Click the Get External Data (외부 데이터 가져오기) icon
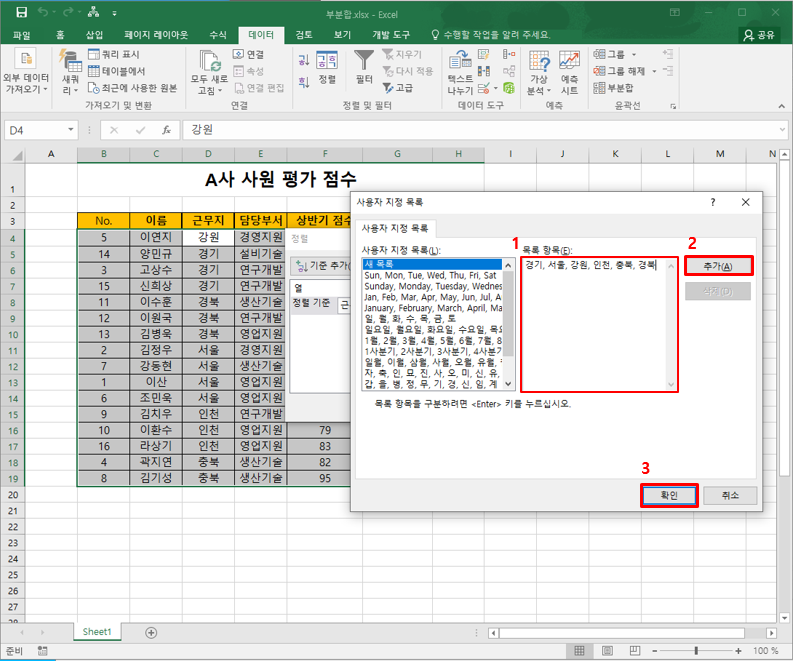The height and width of the screenshot is (661, 793). [x=26, y=59]
